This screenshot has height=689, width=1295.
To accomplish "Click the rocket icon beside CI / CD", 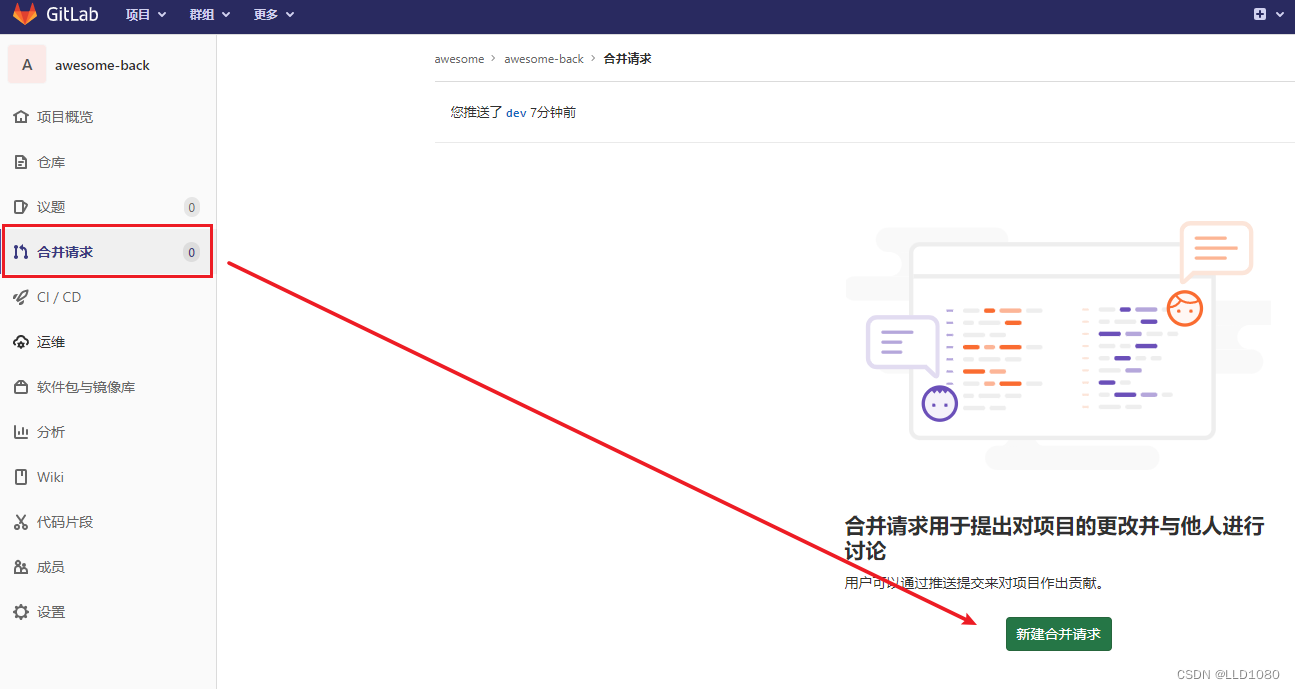I will click(x=21, y=297).
